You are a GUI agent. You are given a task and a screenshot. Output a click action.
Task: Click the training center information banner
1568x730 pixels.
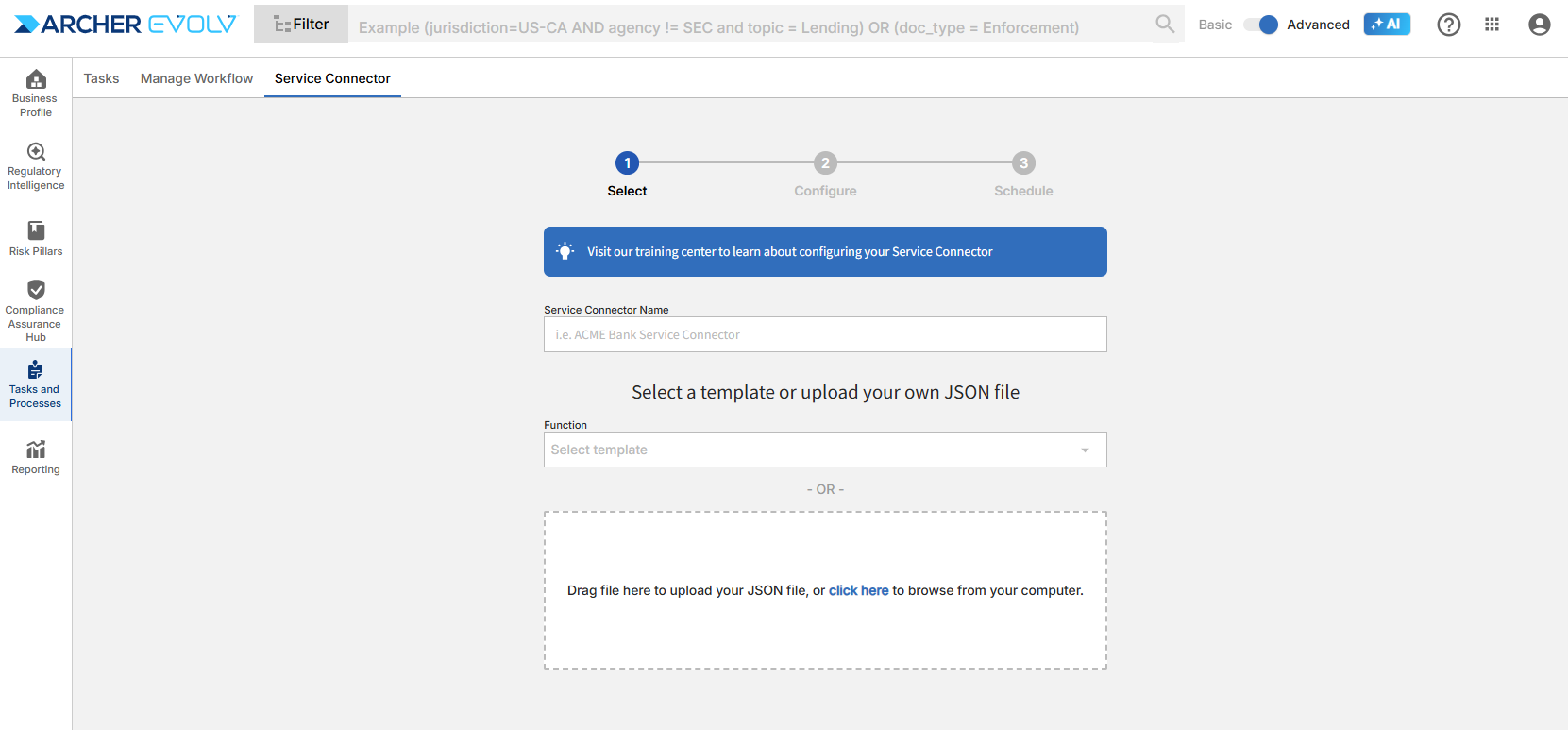point(825,251)
